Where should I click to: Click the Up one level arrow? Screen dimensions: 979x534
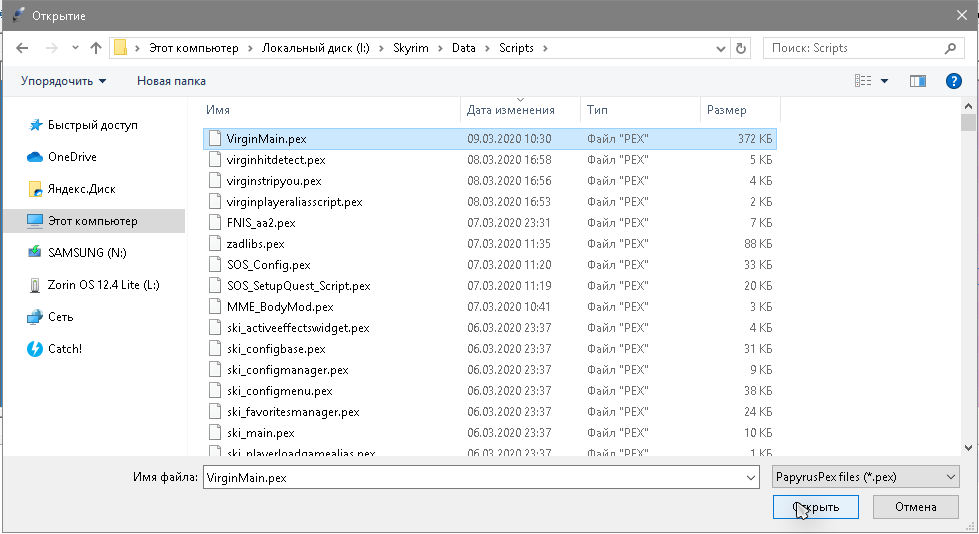coord(96,48)
